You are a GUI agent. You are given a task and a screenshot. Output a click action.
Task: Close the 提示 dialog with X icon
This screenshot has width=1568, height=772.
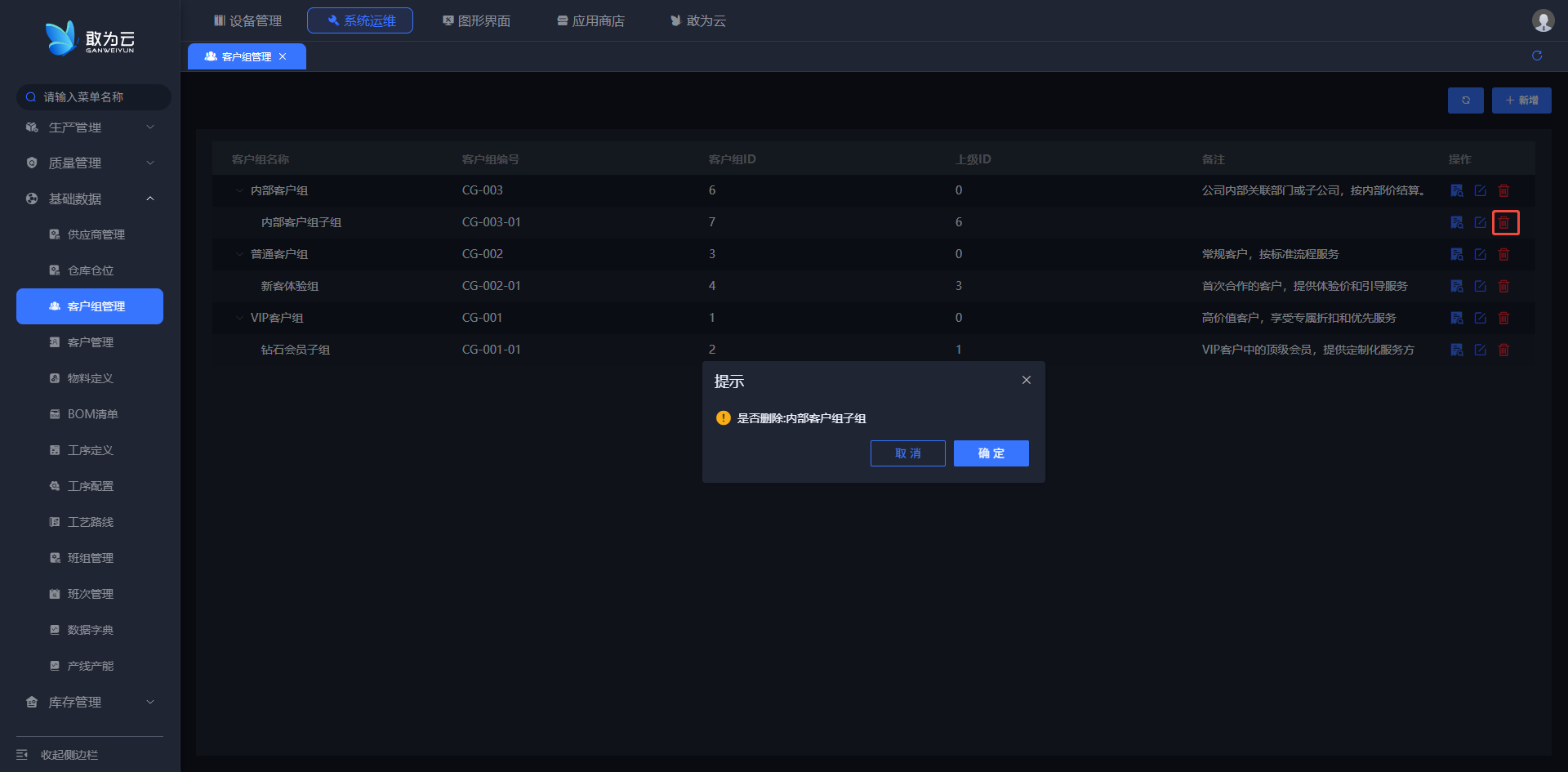point(1026,380)
